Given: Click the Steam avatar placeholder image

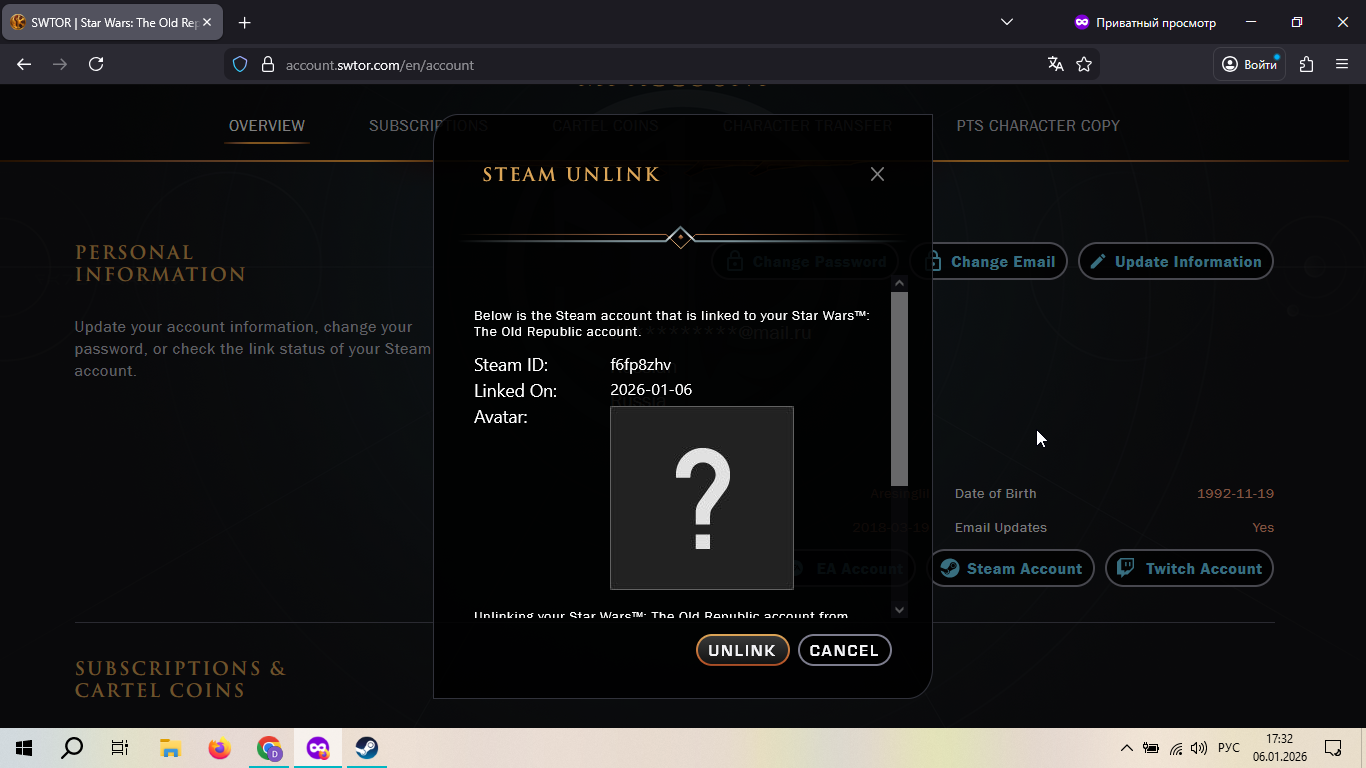Looking at the screenshot, I should pos(702,498).
